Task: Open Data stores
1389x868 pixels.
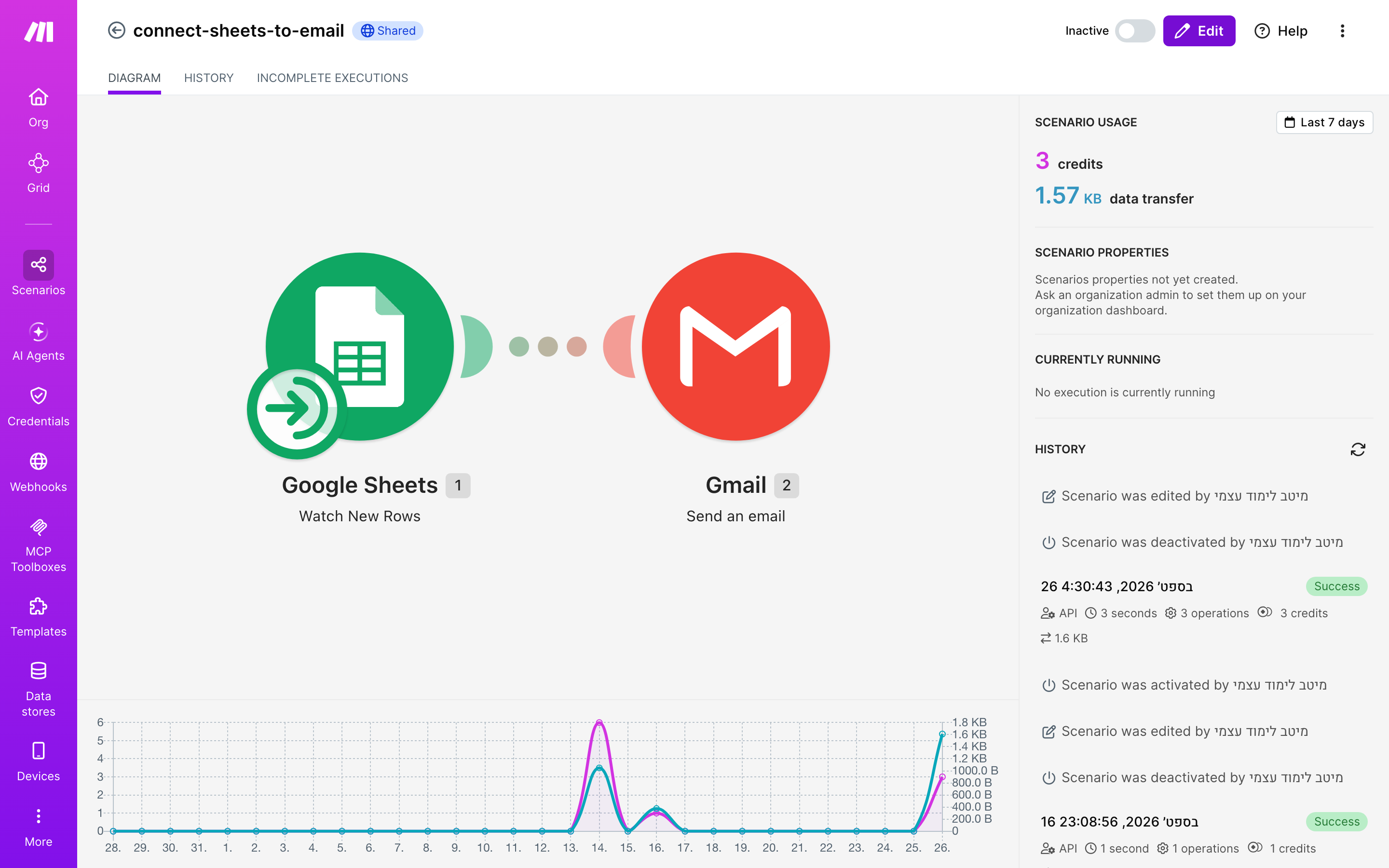Action: coord(39,689)
